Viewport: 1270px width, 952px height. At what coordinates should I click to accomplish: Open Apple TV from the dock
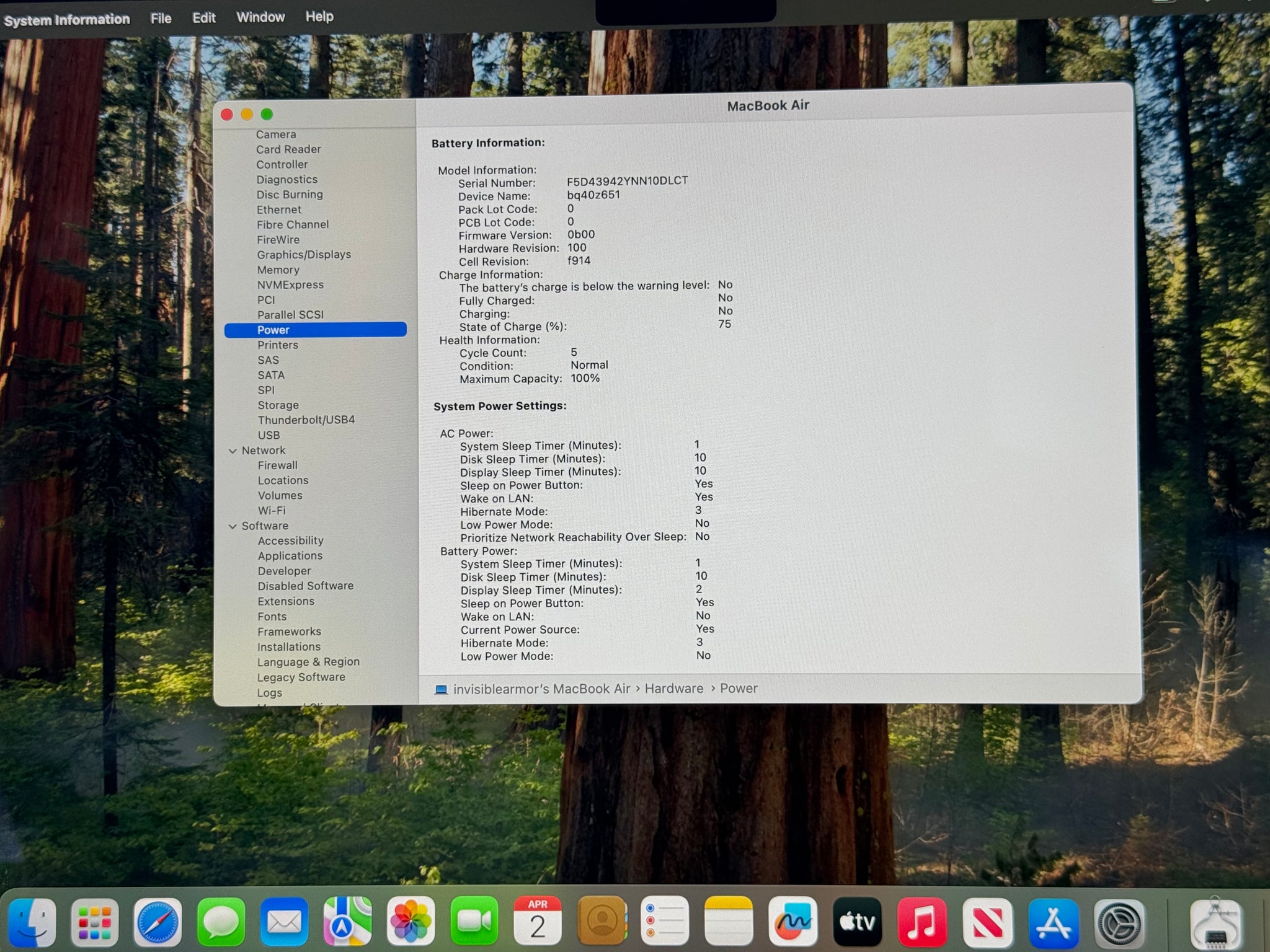click(857, 922)
